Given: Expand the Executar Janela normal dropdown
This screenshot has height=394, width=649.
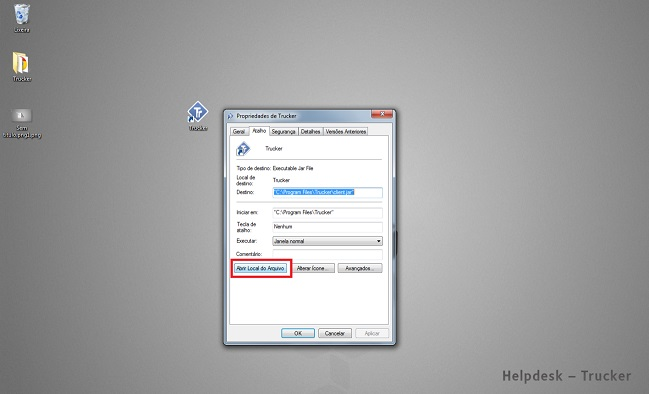Looking at the screenshot, I should [x=327, y=241].
